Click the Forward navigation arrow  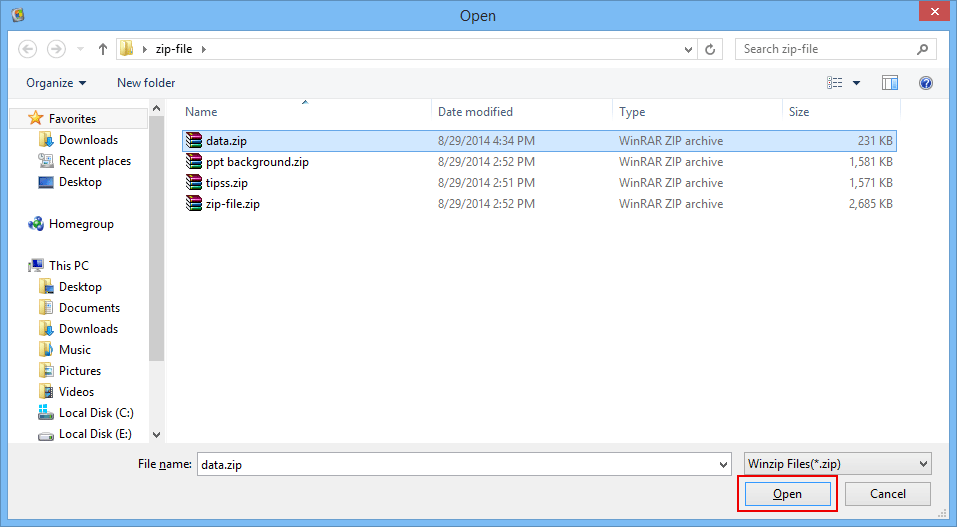(x=56, y=49)
